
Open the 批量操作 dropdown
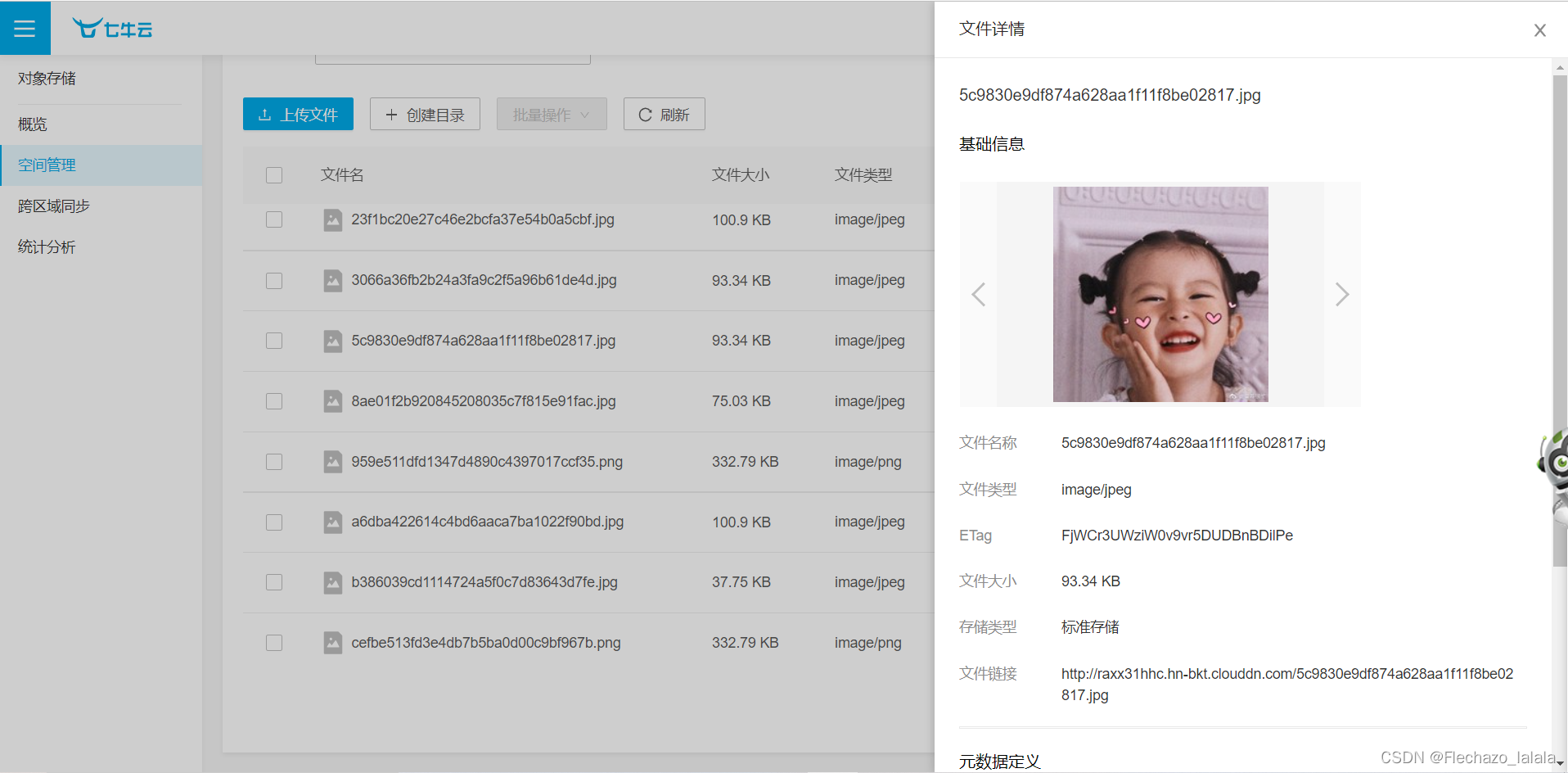click(551, 114)
